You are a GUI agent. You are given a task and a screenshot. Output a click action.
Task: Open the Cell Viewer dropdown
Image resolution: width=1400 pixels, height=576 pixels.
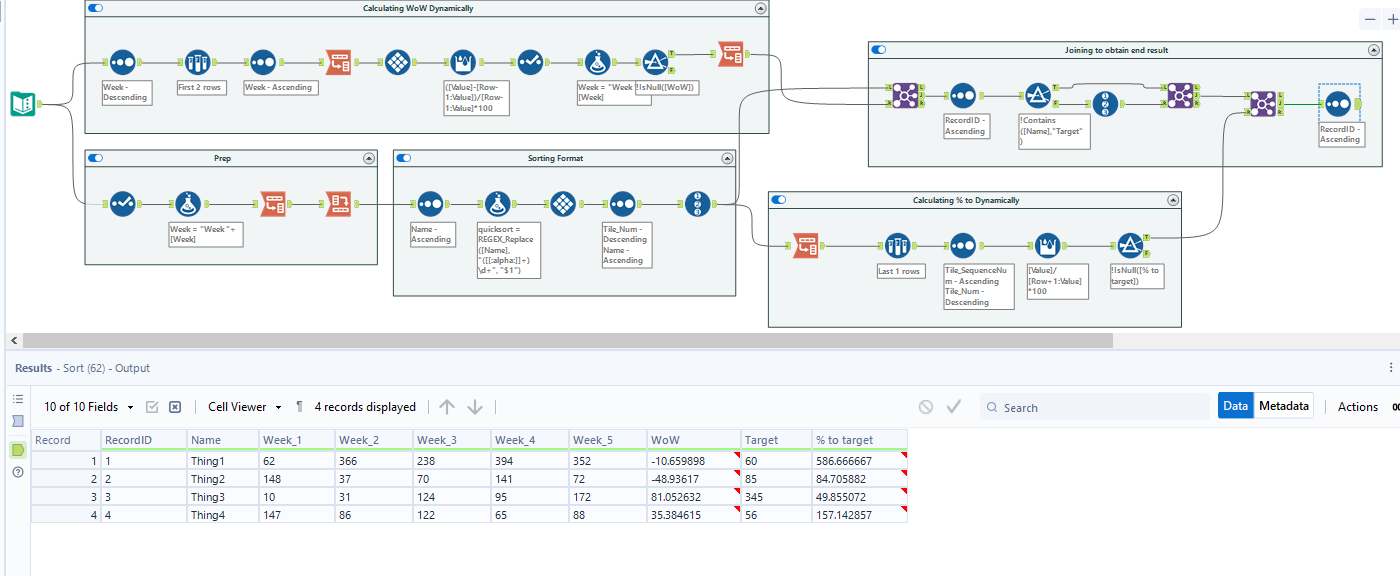[243, 407]
